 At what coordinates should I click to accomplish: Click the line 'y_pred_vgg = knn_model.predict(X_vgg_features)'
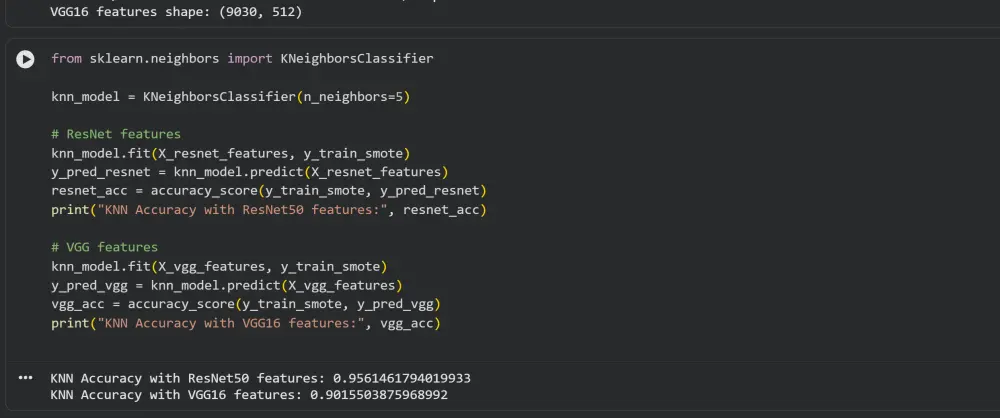click(227, 285)
